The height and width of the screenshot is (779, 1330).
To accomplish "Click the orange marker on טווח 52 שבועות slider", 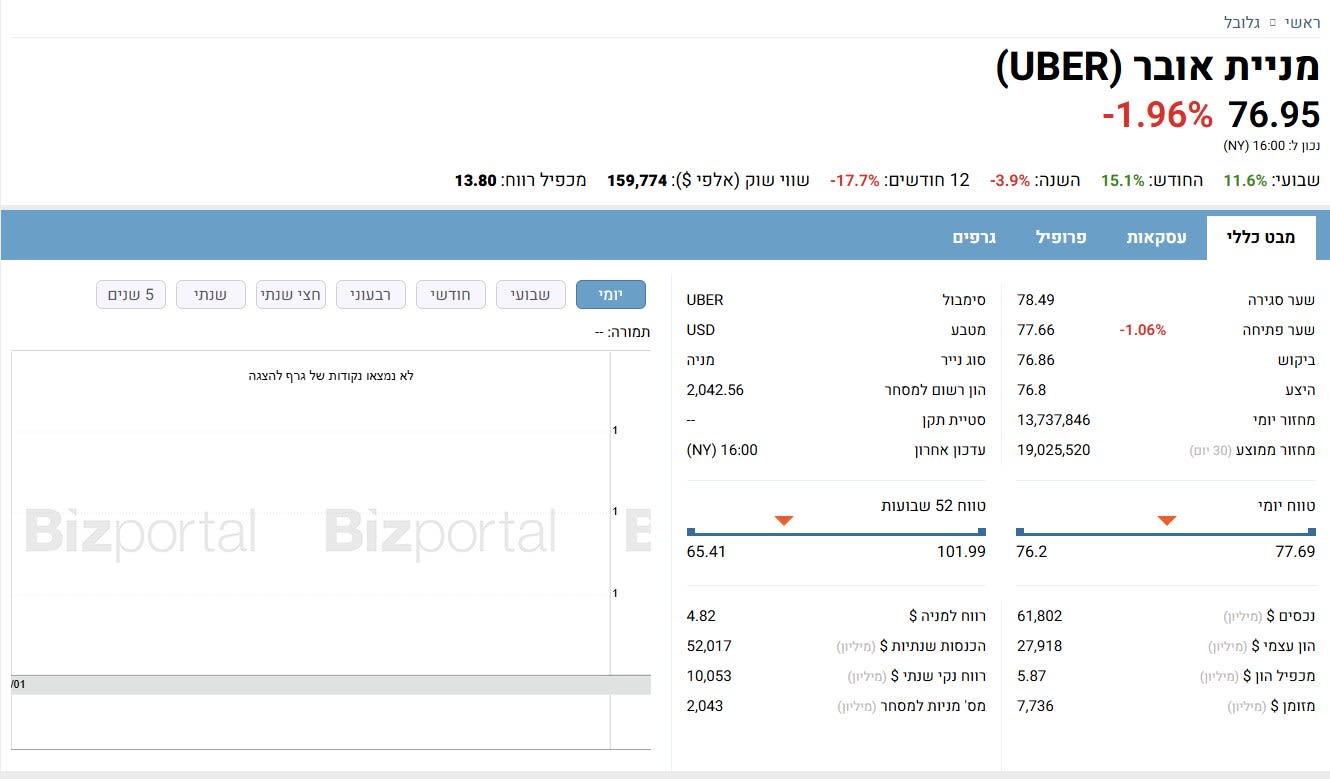I will pos(784,520).
